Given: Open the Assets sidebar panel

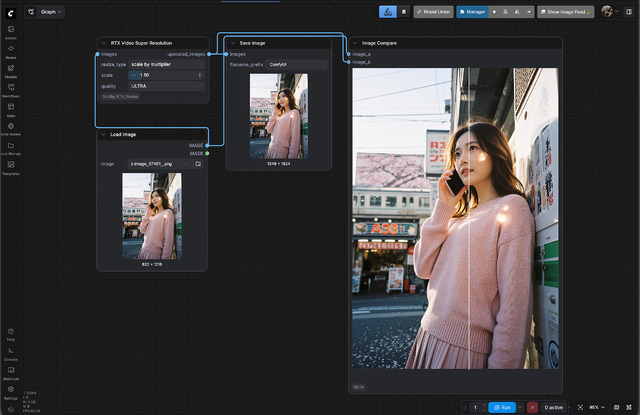Looking at the screenshot, I should point(11,31).
